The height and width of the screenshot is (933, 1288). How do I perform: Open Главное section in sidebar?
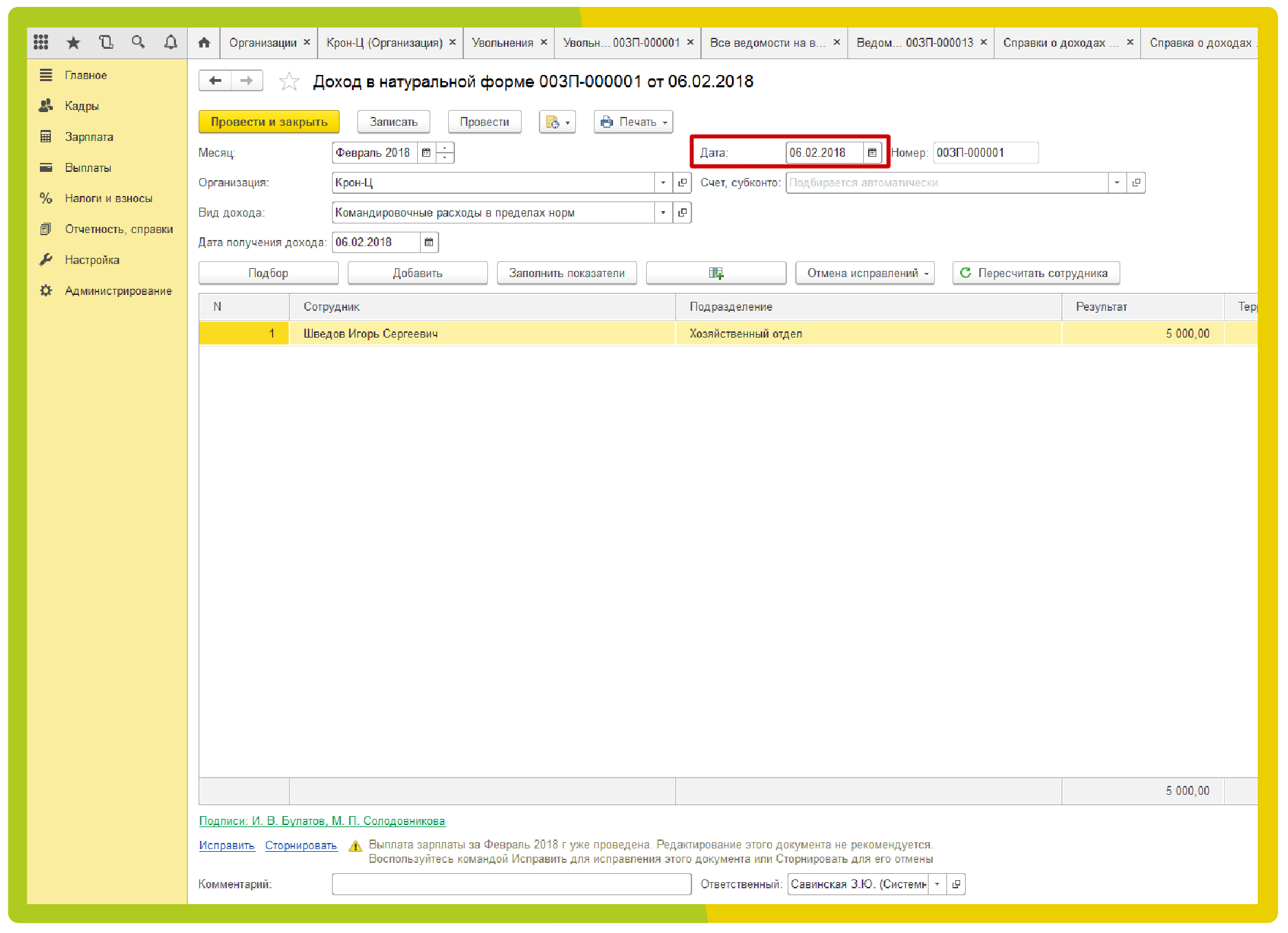click(86, 75)
